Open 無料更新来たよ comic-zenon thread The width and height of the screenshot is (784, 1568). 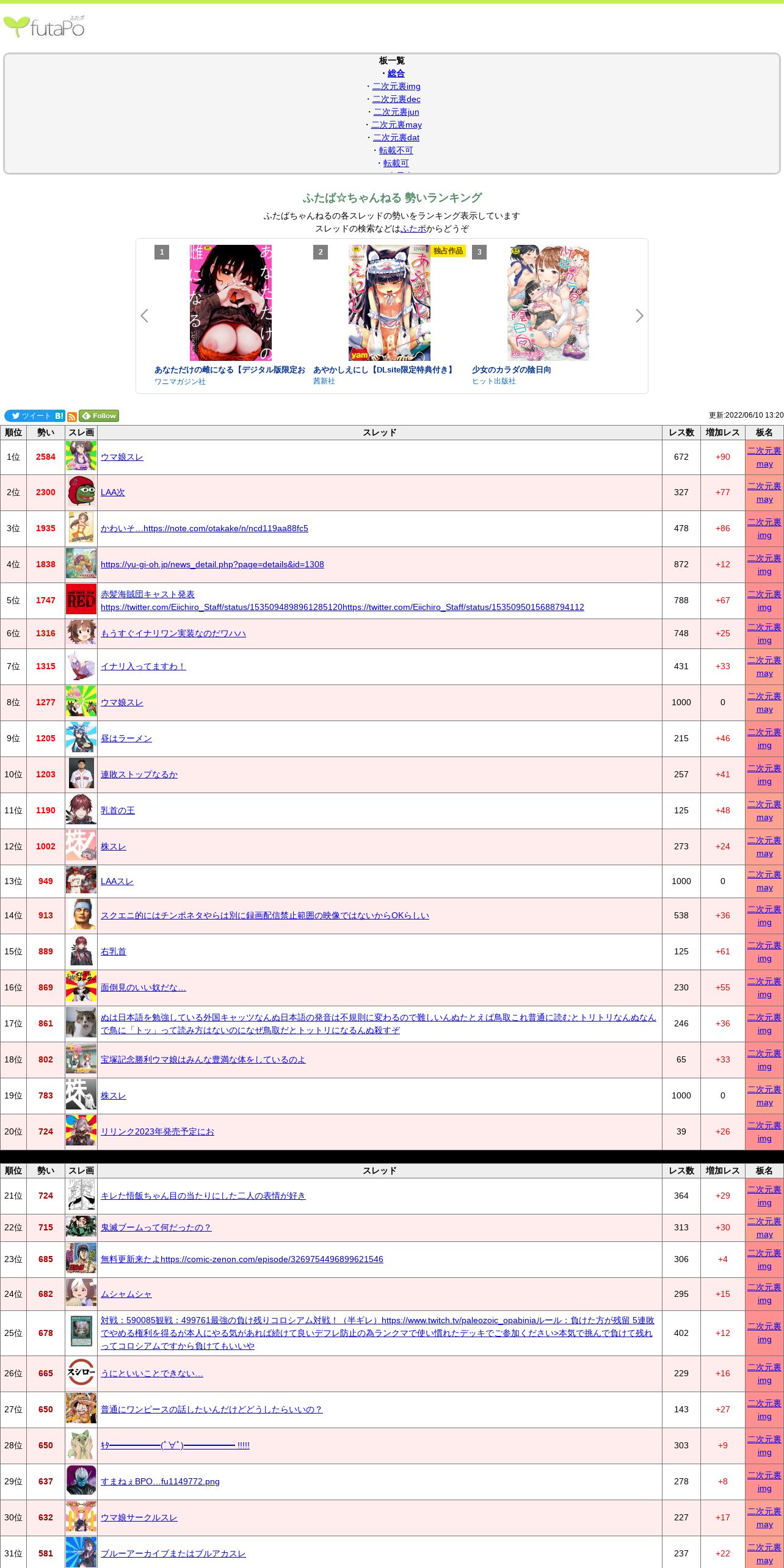tap(242, 1259)
